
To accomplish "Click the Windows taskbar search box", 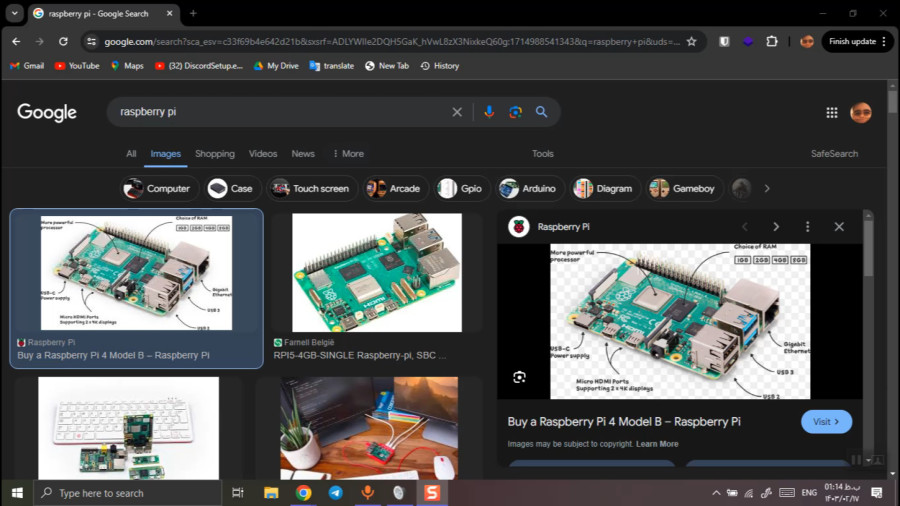I will pos(127,493).
